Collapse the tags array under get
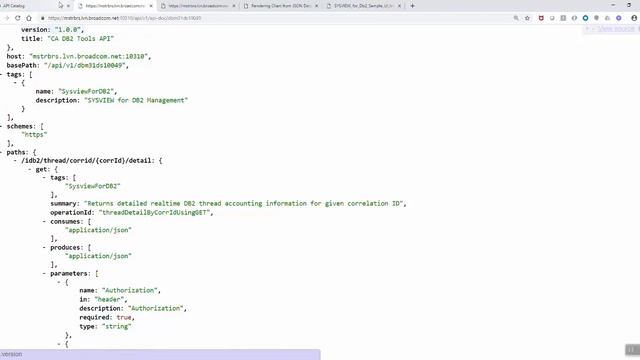This screenshot has height=360, width=640. [x=44, y=178]
